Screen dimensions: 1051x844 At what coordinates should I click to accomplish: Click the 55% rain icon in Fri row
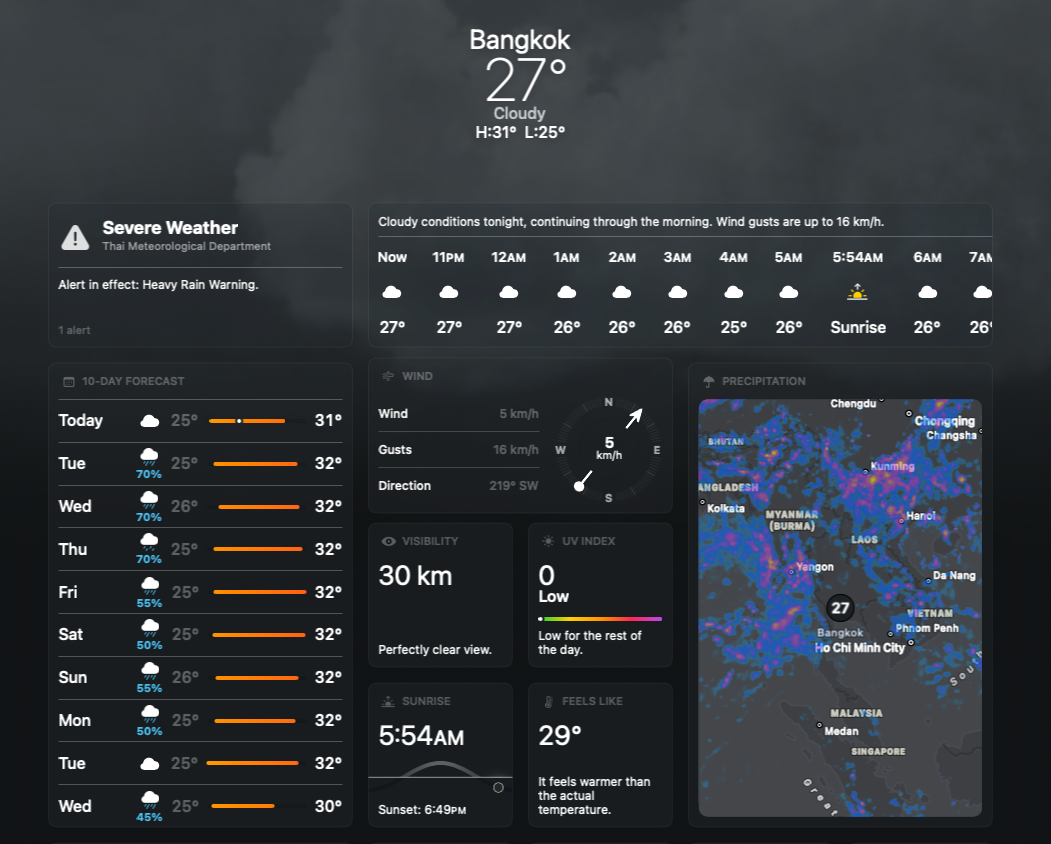[x=149, y=587]
